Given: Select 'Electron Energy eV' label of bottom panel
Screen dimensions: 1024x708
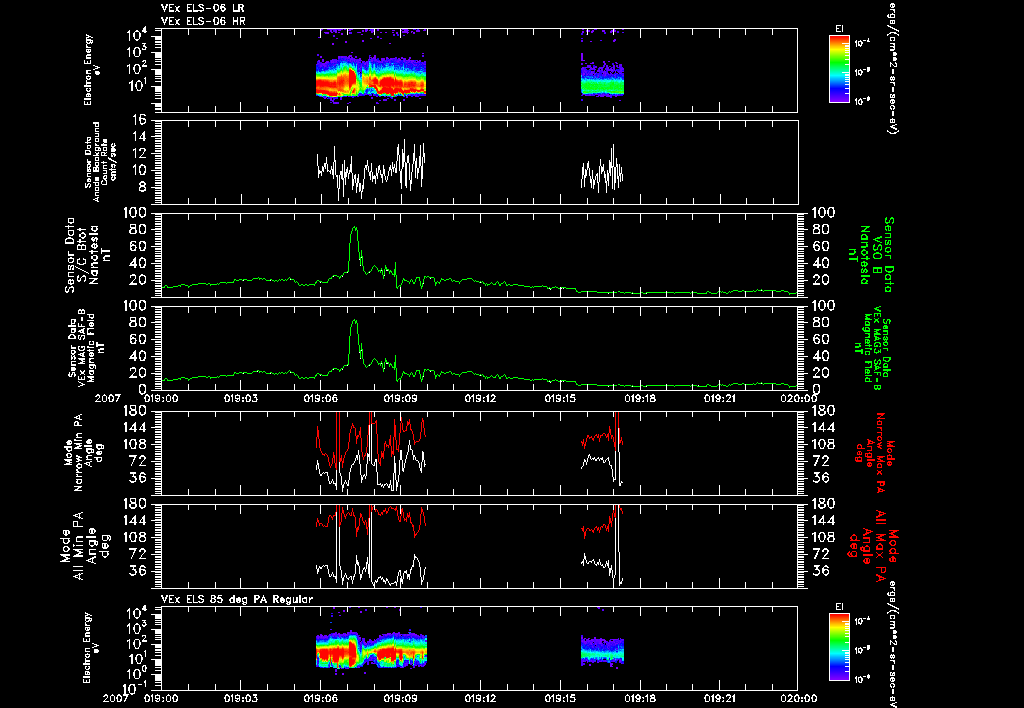Looking at the screenshot, I should (92, 648).
